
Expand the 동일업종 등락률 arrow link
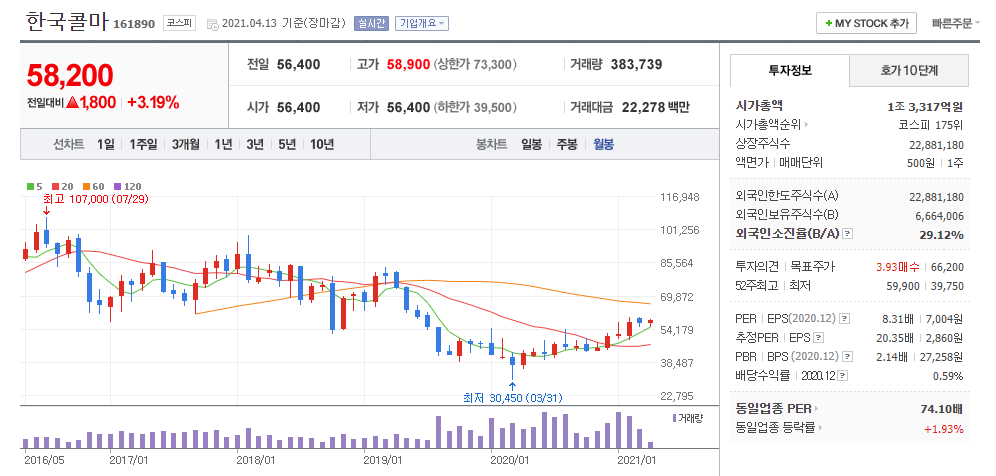click(x=819, y=428)
